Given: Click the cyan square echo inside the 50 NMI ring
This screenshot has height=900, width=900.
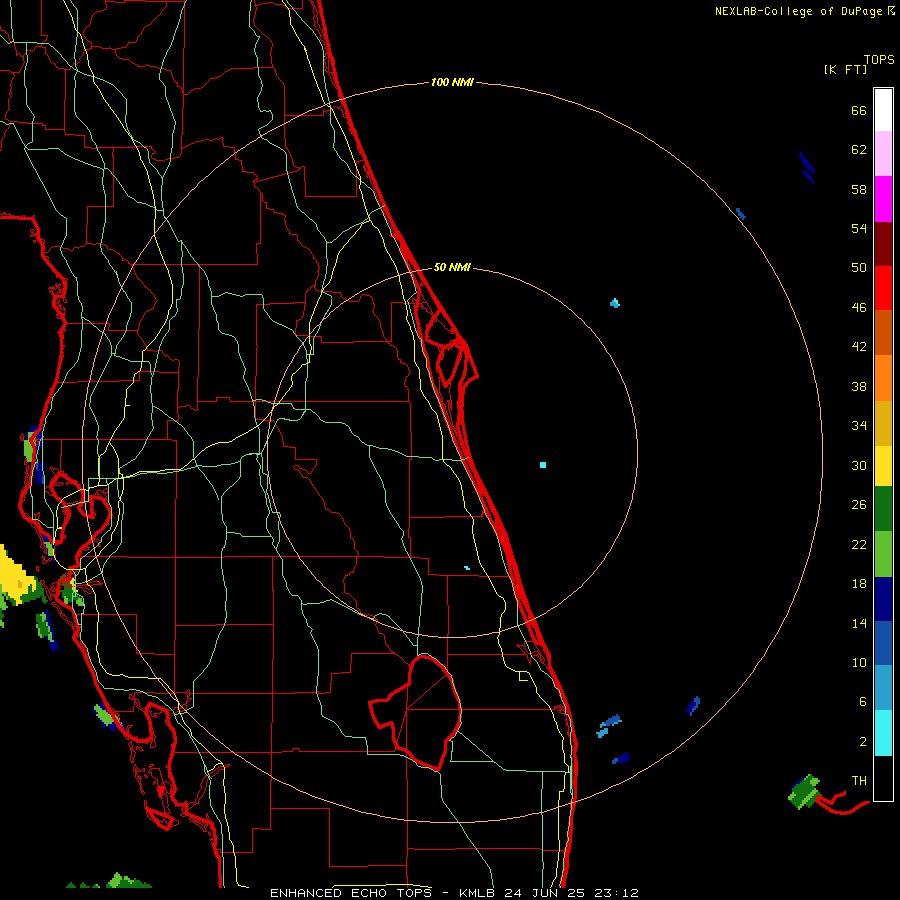Looking at the screenshot, I should tap(543, 465).
